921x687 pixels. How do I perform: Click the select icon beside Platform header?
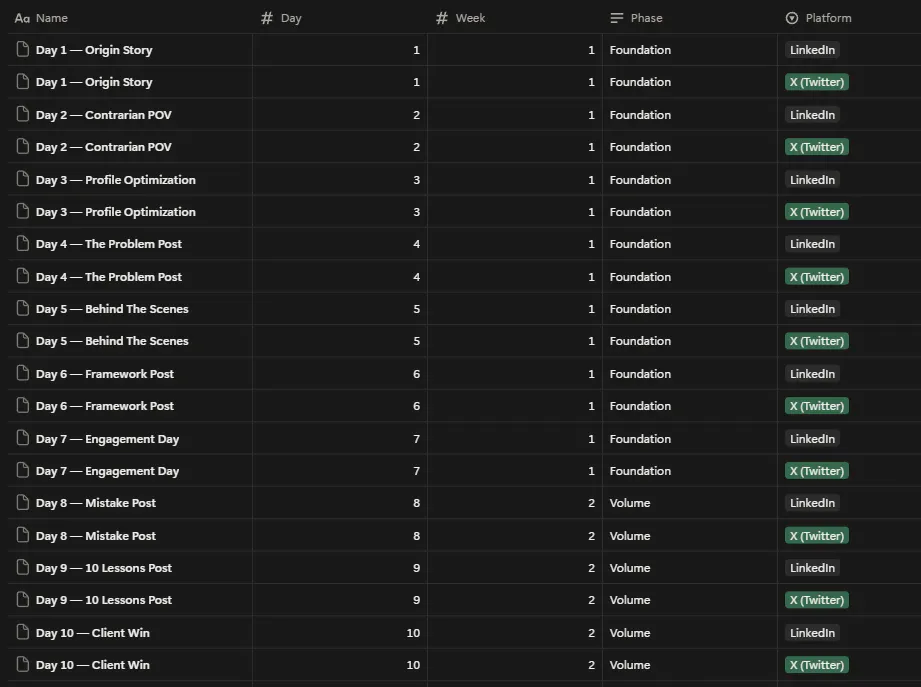pos(792,18)
